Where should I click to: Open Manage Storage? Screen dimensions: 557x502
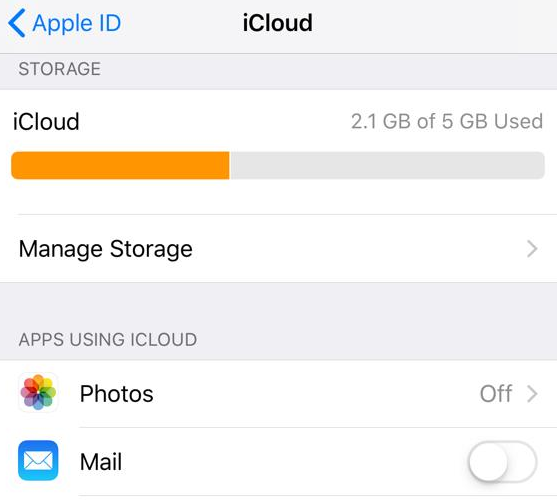(x=278, y=249)
